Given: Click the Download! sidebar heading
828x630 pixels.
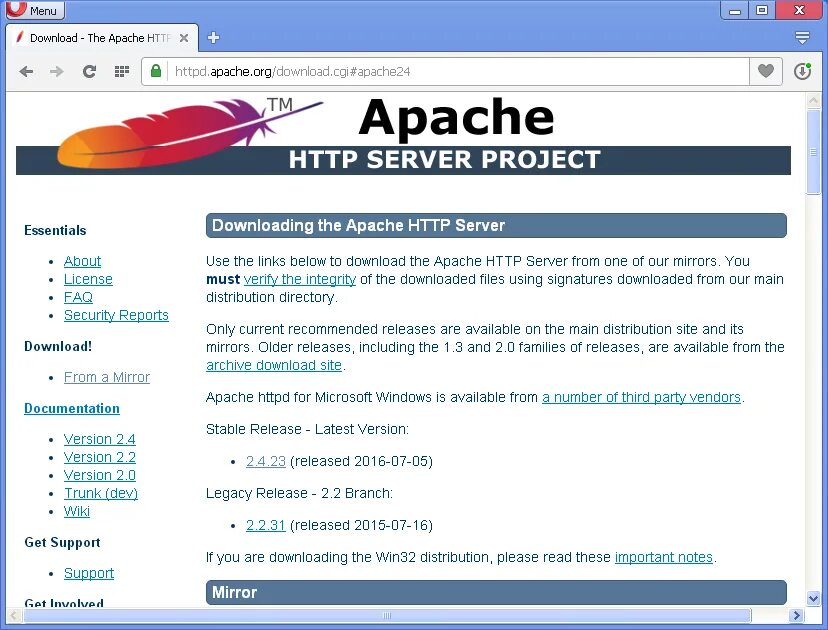Looking at the screenshot, I should [58, 346].
